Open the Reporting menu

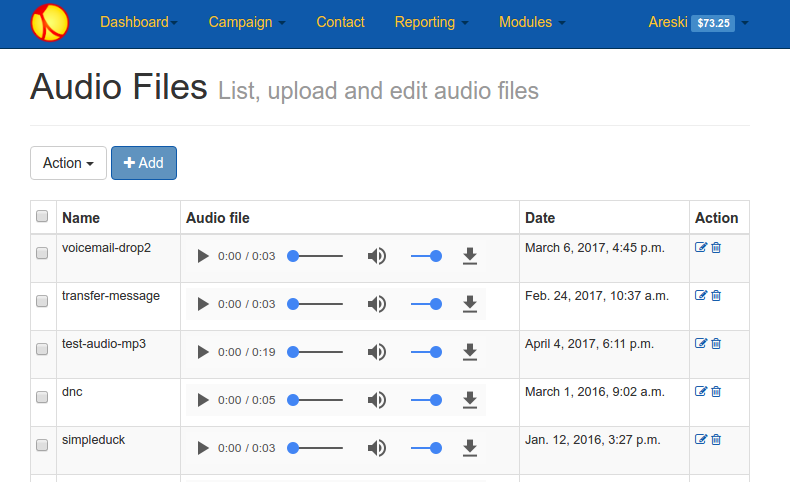click(x=431, y=22)
